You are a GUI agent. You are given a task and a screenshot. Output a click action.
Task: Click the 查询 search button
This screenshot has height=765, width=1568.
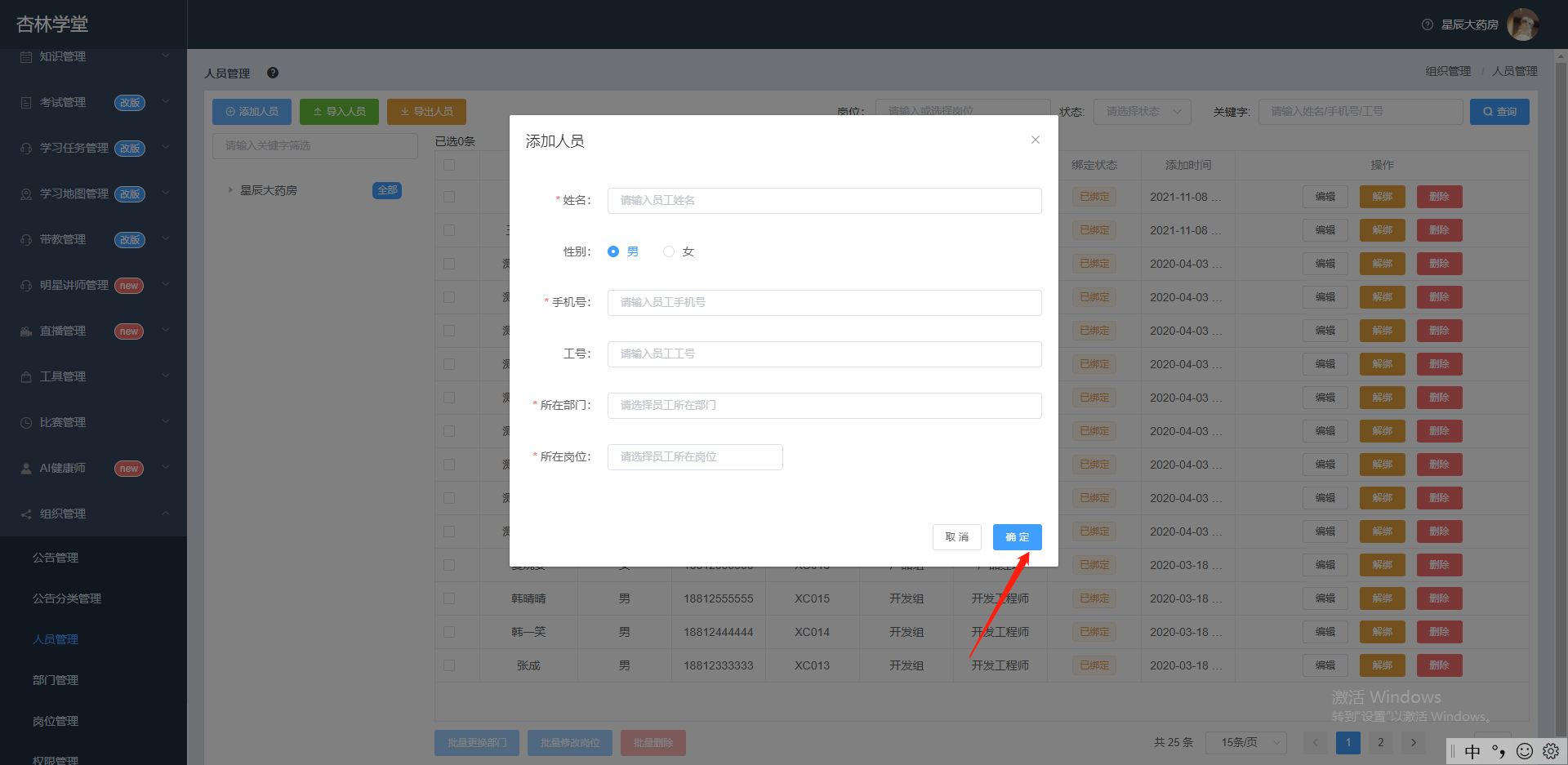pos(1499,112)
